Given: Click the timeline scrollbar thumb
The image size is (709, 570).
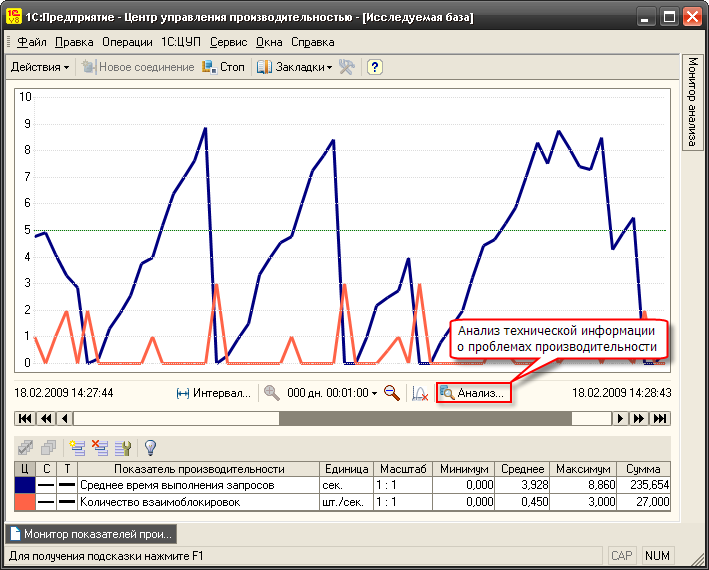Looking at the screenshot, I should pos(425,419).
